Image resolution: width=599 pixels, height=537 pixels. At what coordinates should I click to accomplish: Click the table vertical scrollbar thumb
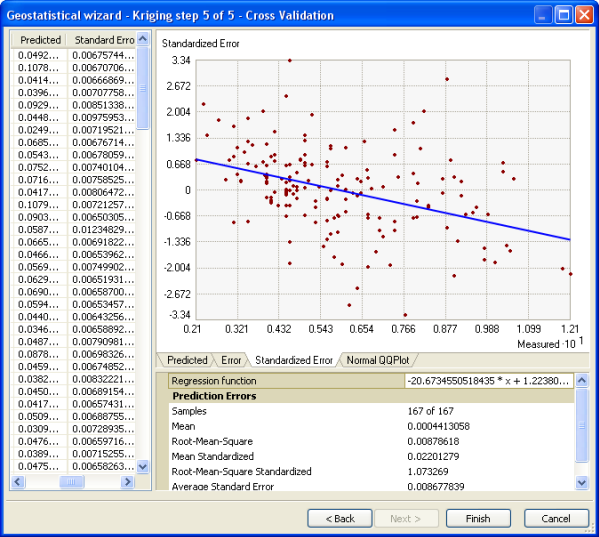(142, 88)
